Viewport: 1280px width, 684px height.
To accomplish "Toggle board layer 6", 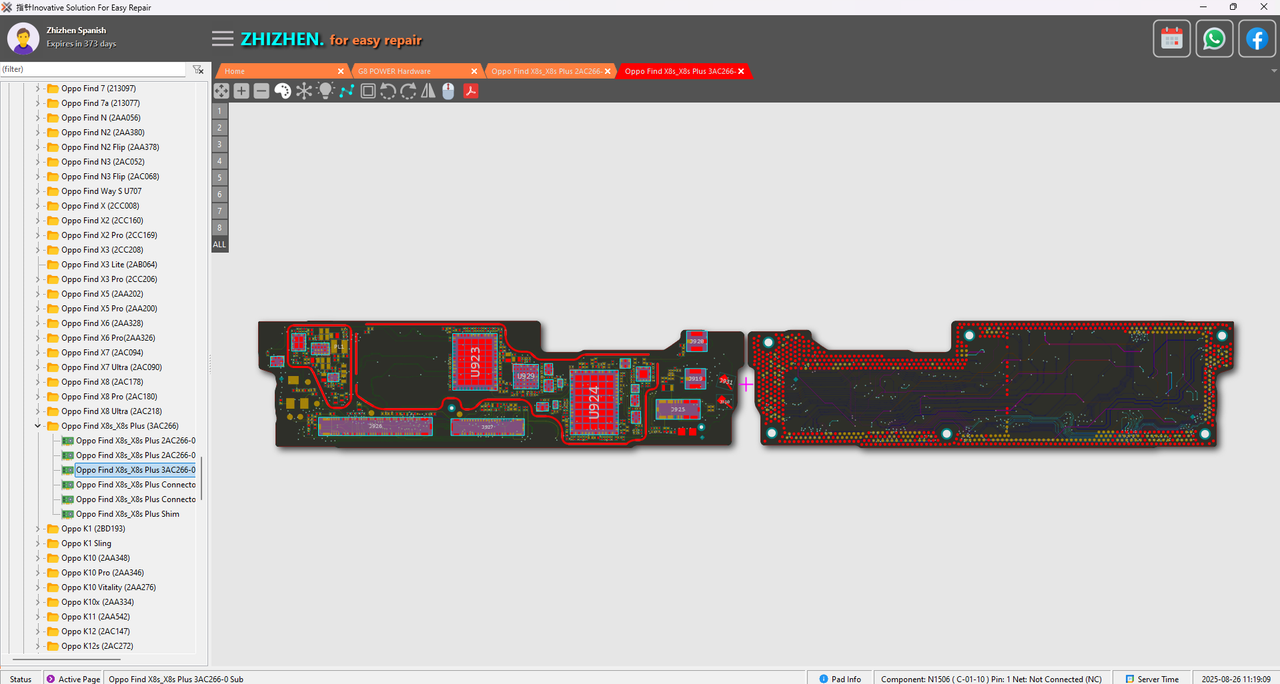I will point(220,194).
